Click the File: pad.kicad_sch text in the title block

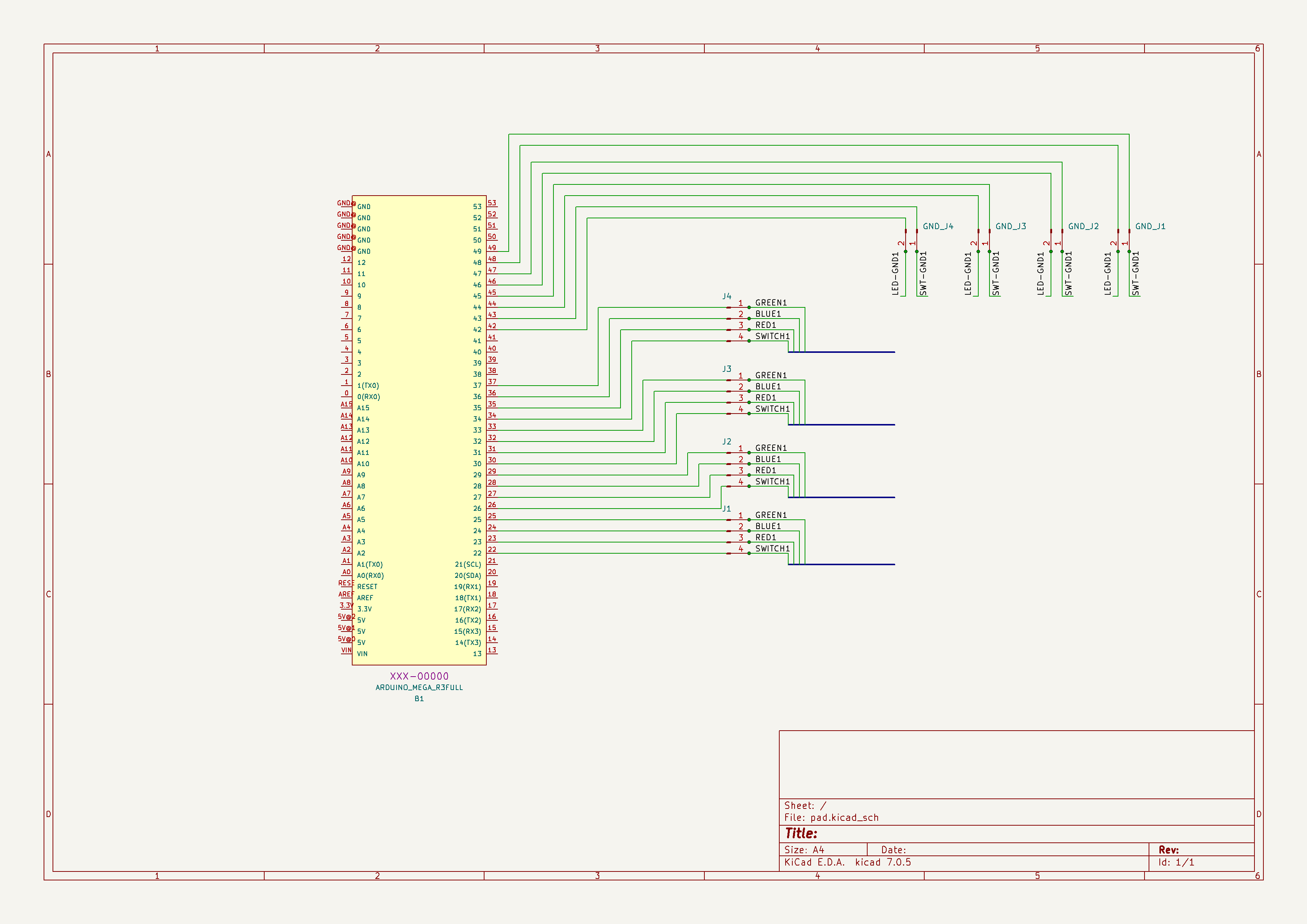pyautogui.click(x=831, y=817)
